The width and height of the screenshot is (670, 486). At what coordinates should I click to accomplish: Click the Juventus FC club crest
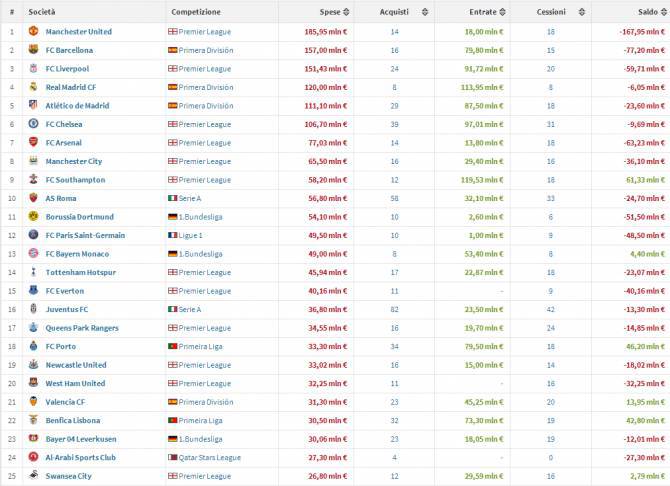point(33,310)
